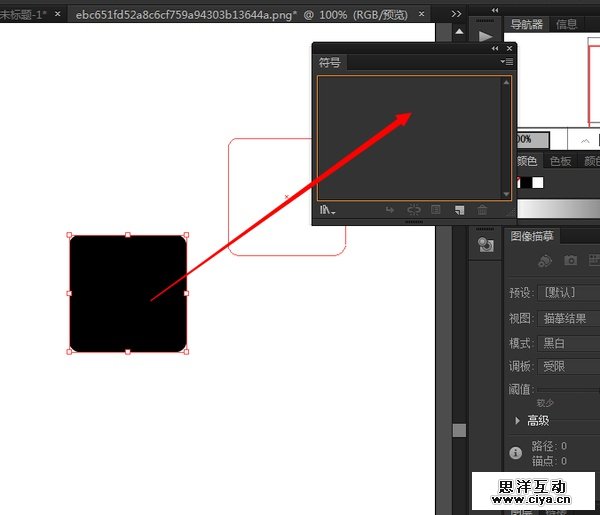The image size is (600, 515).
Task: Click the play-shaped Actions panel icon
Action: (485, 37)
